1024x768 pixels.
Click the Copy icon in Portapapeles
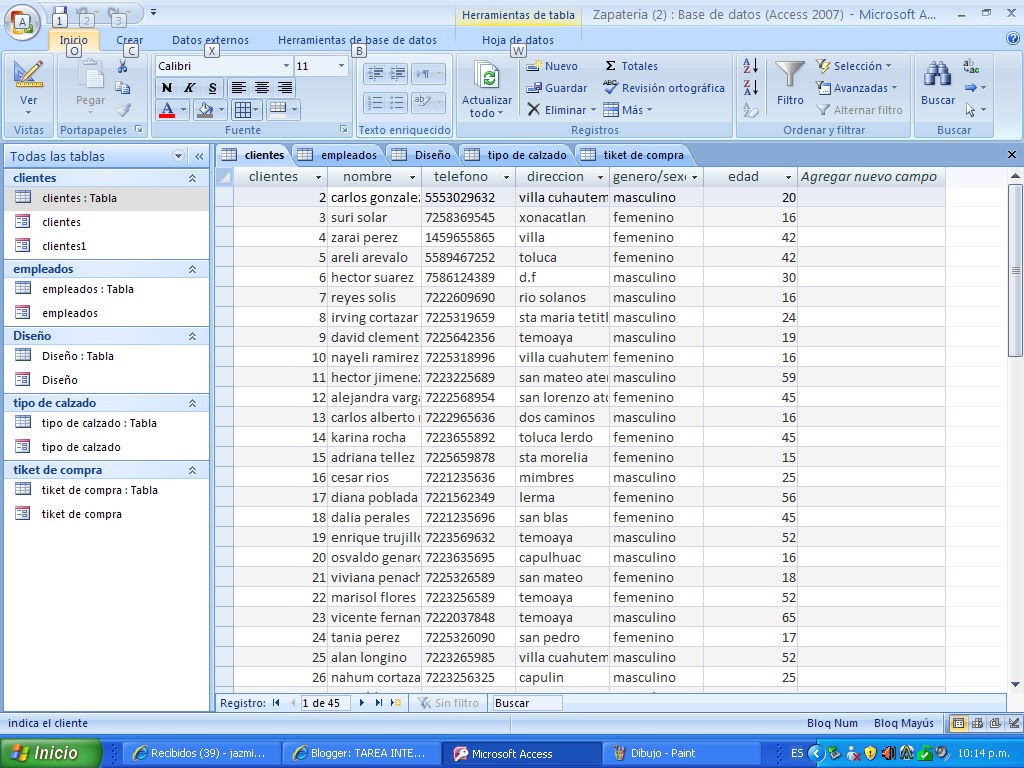click(123, 88)
